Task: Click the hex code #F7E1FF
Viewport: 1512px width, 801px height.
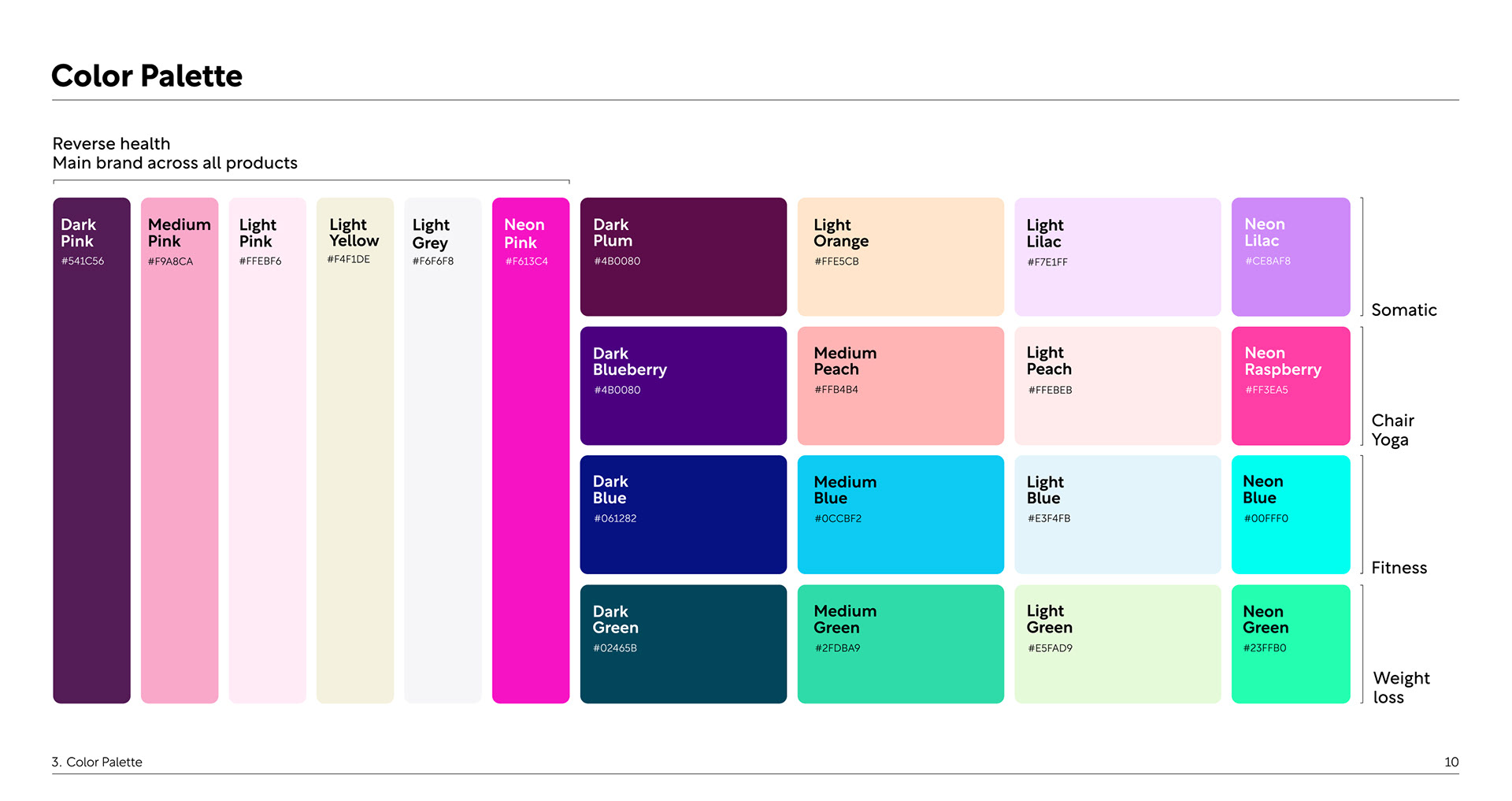Action: 1047,261
